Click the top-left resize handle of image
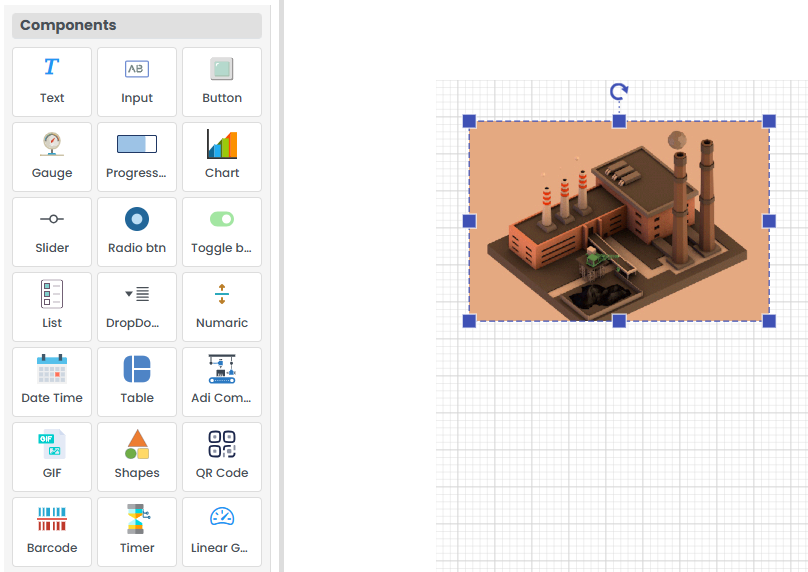Viewport: 808px width, 572px height. click(x=469, y=121)
